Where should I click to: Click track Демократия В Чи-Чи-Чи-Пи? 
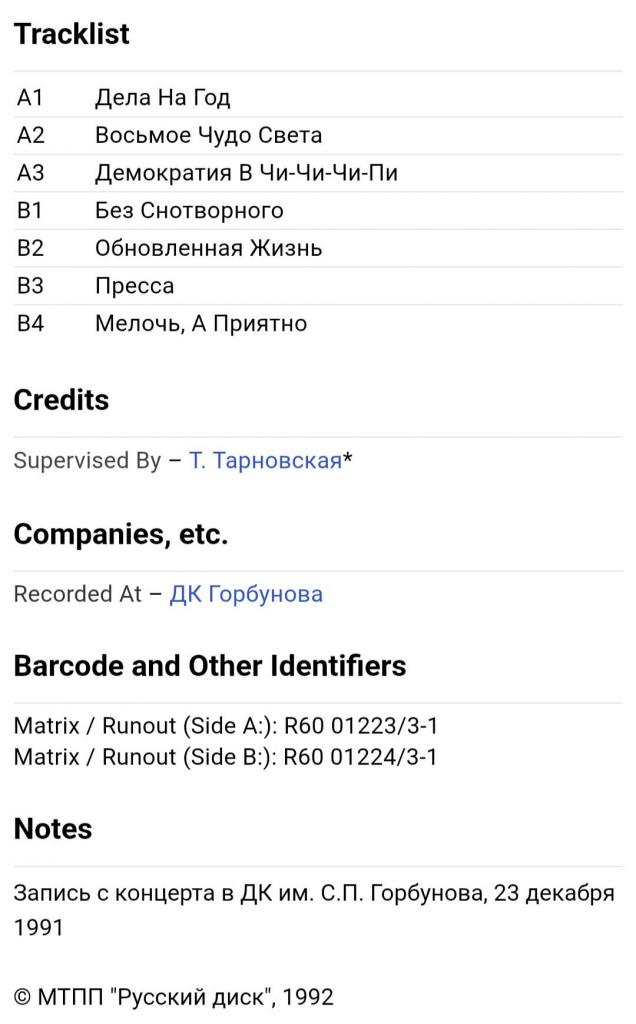tap(246, 173)
